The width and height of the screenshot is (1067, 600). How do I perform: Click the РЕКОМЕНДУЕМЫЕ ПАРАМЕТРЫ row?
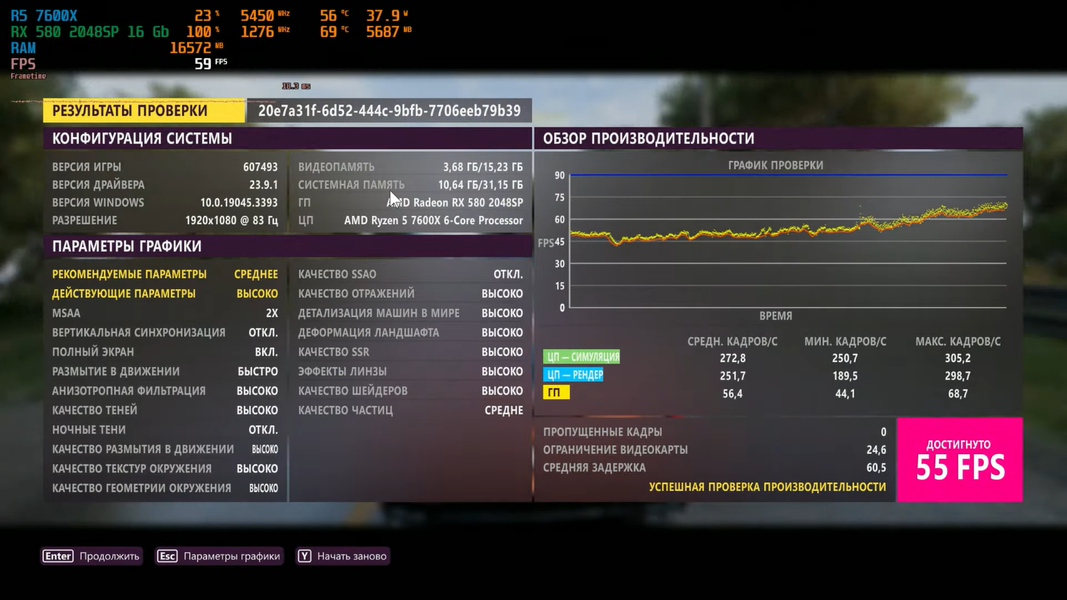point(165,273)
